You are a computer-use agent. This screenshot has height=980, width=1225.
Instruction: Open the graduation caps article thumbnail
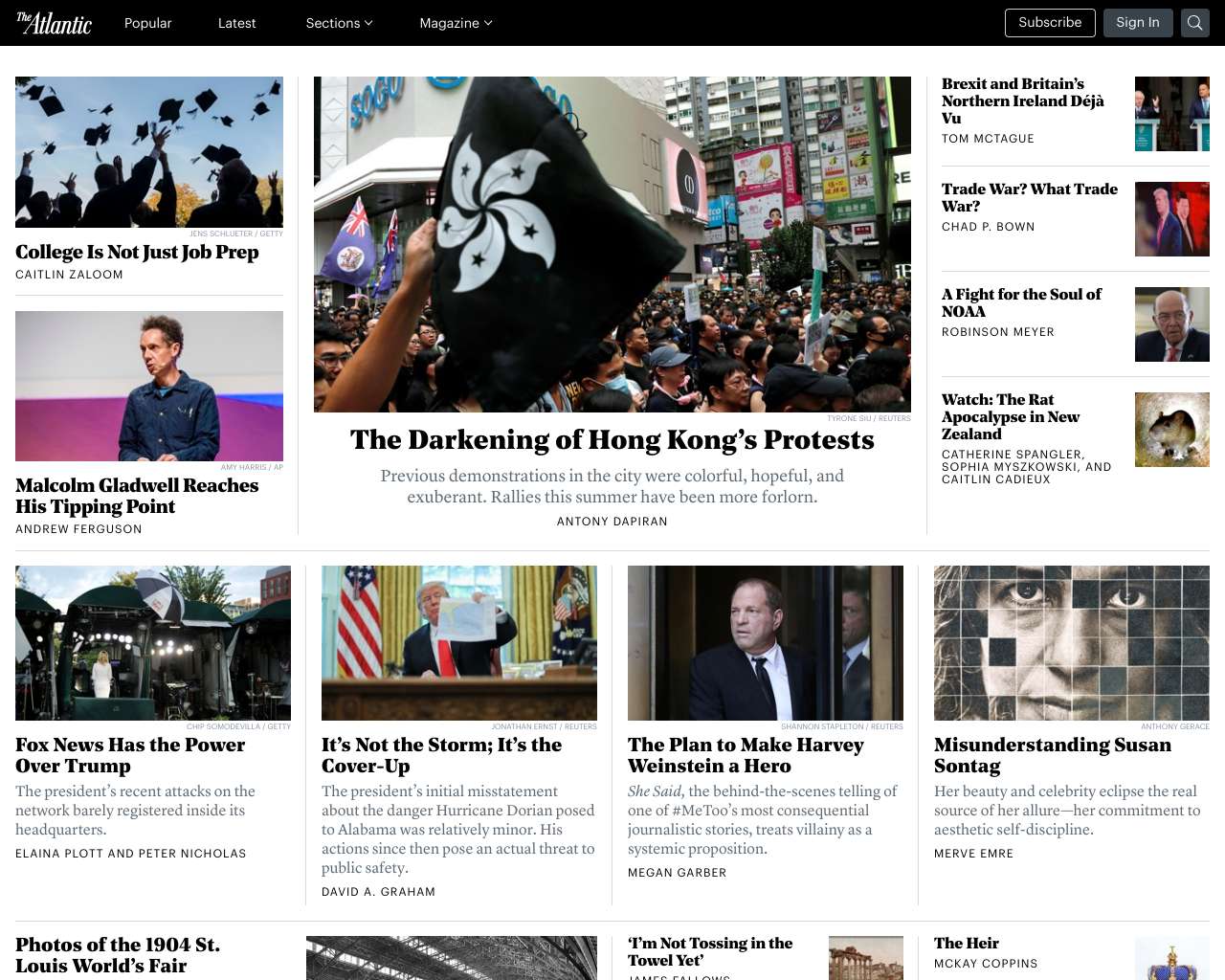tap(149, 152)
